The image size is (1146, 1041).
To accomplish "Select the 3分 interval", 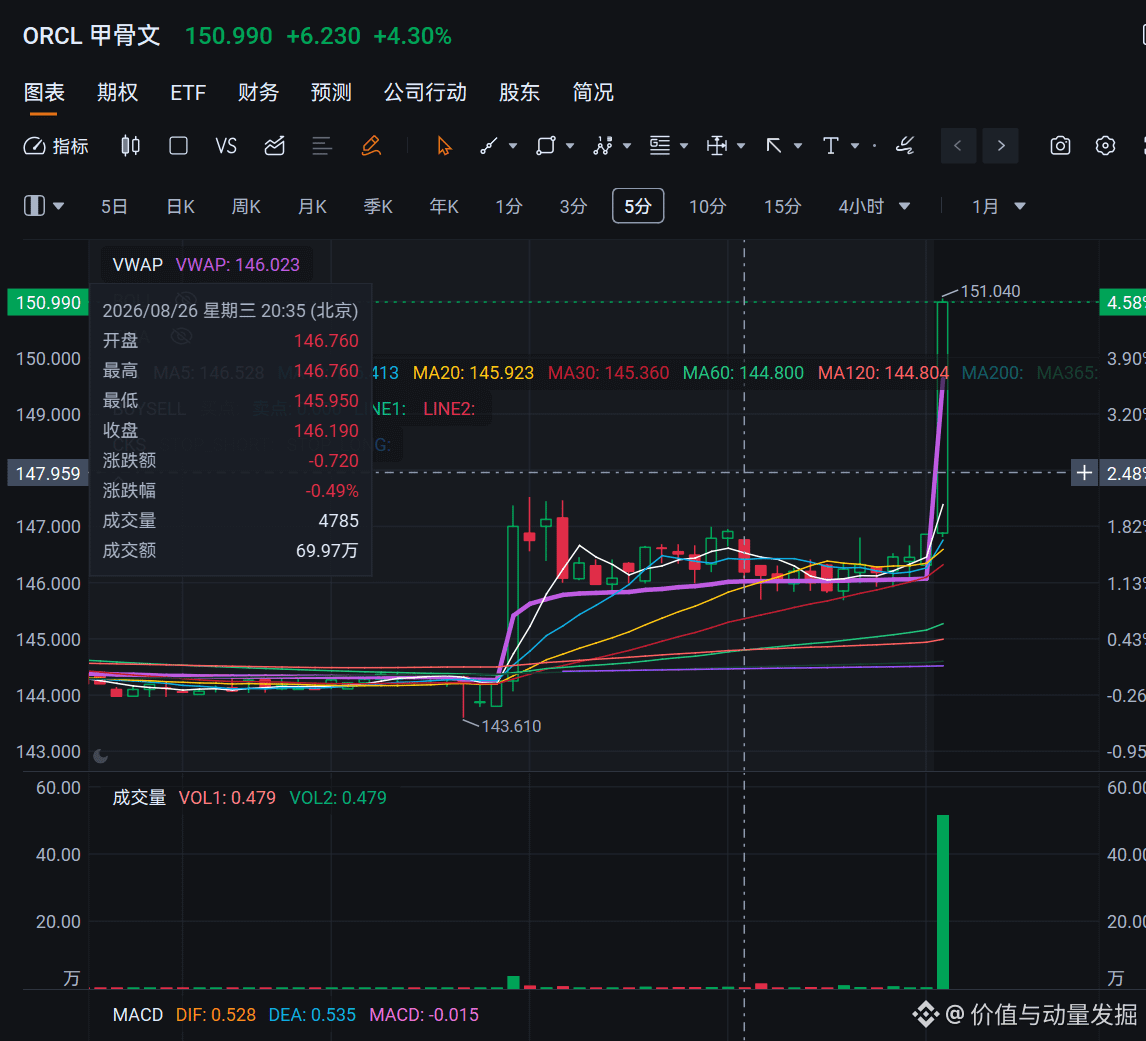I will coord(573,207).
